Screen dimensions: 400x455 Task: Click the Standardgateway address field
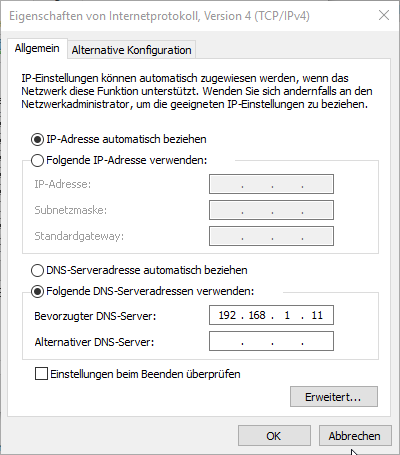click(x=271, y=236)
